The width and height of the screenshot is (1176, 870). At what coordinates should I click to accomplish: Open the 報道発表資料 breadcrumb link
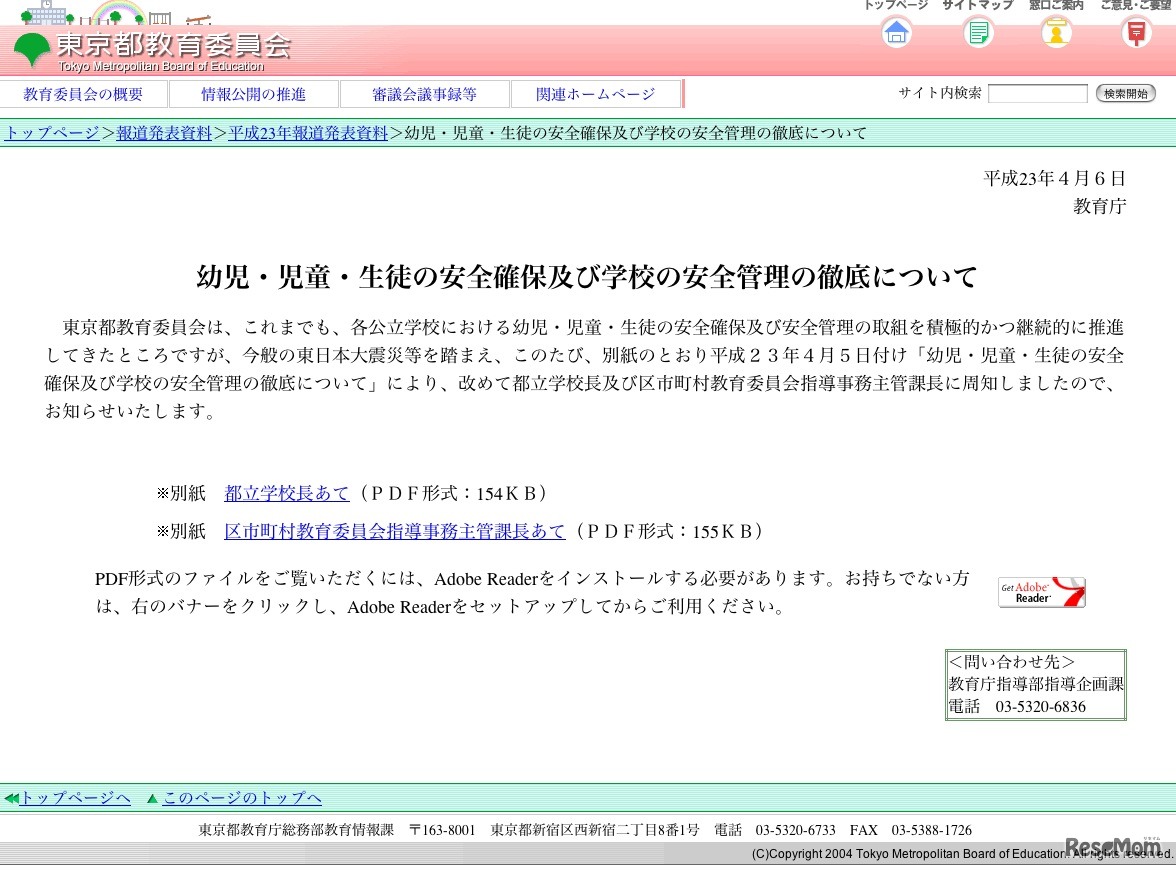coord(163,132)
